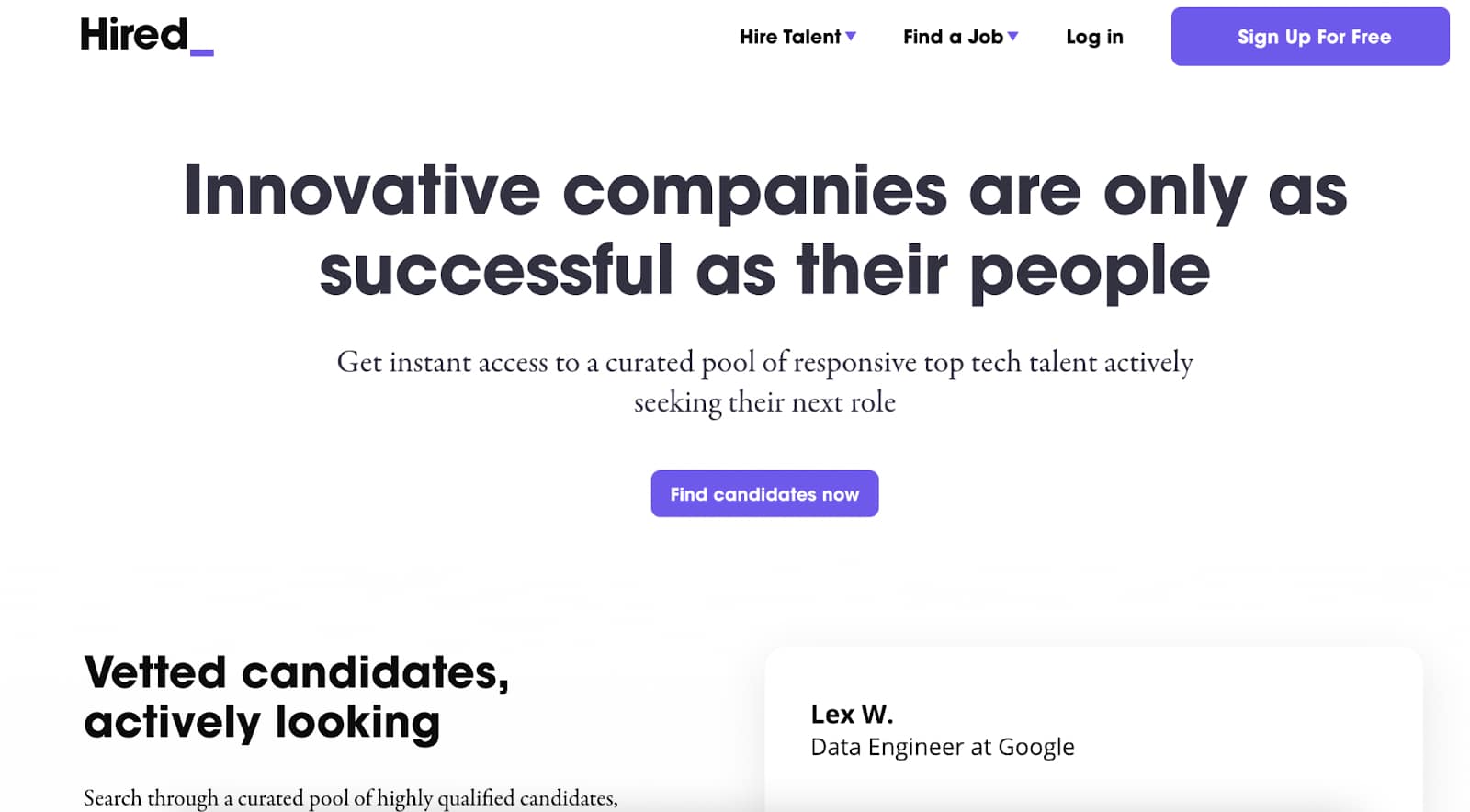This screenshot has width=1470, height=812.
Task: Open the Hire Talent menu
Action: click(x=797, y=37)
